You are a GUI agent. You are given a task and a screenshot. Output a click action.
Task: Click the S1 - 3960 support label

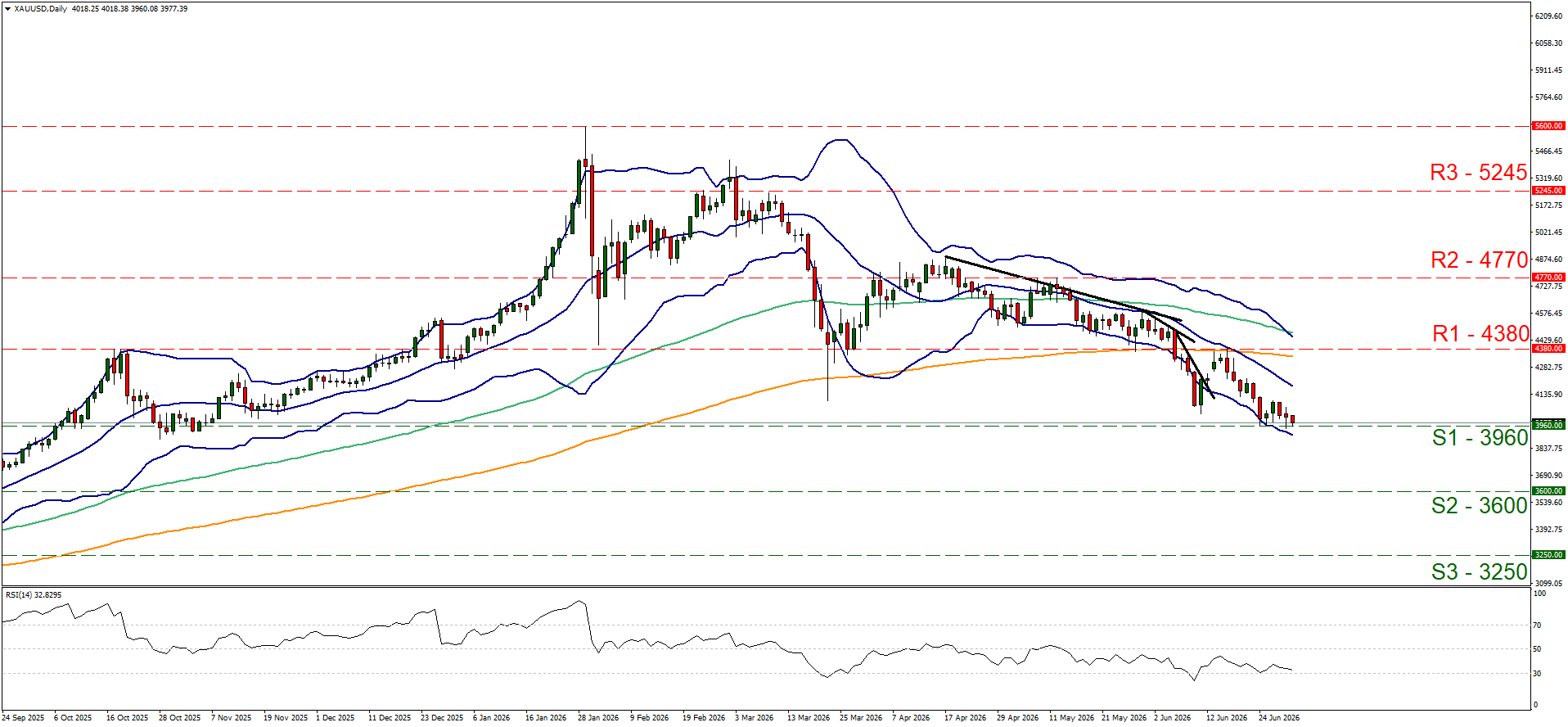1480,438
